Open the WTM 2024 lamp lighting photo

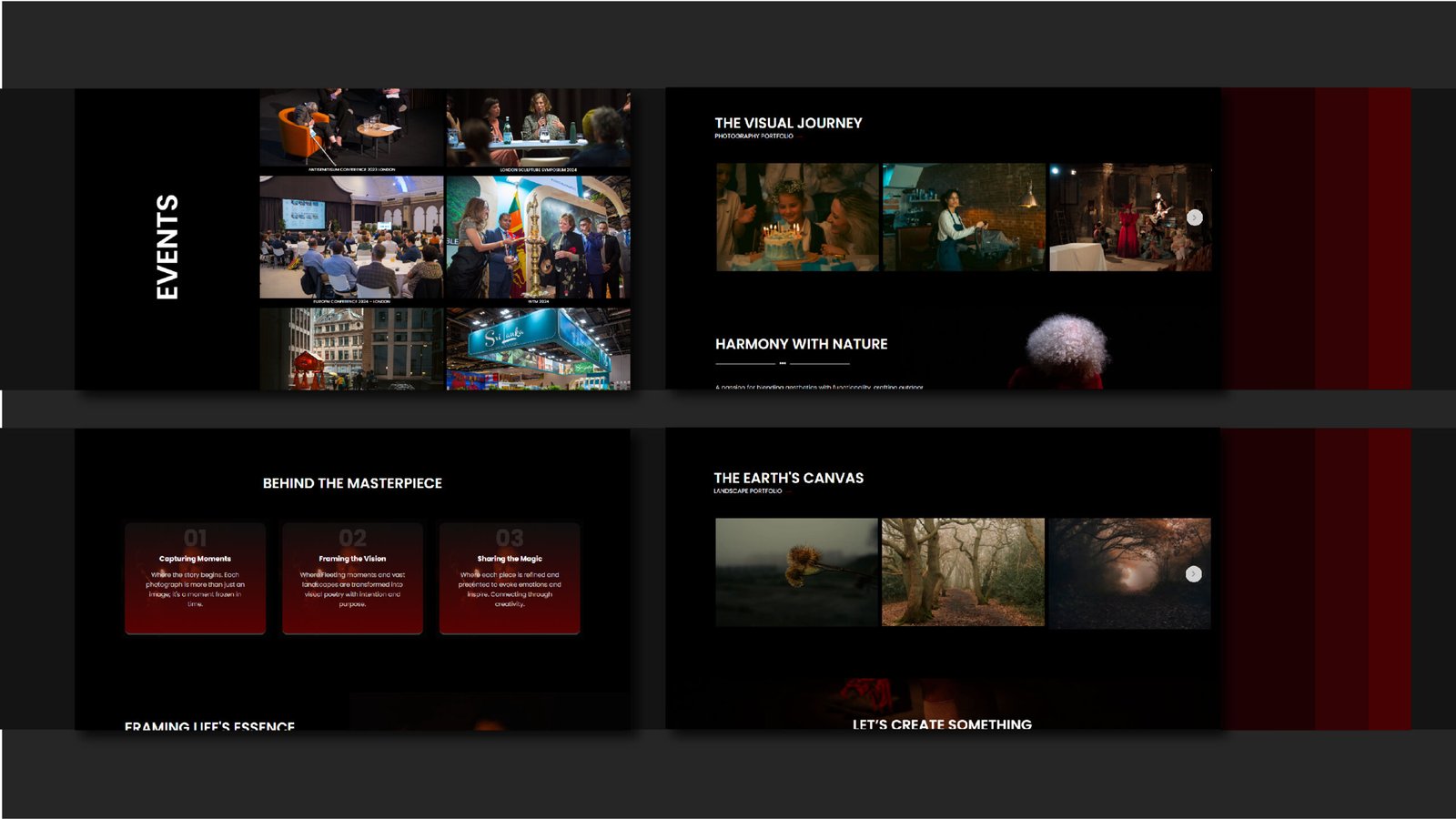pyautogui.click(x=538, y=237)
